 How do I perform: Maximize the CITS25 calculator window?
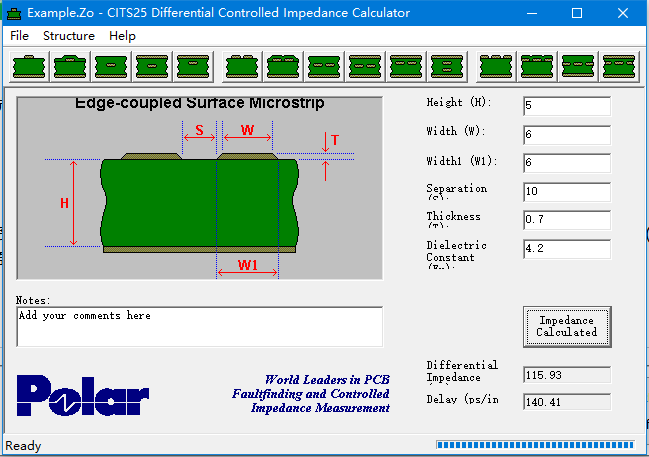coord(577,13)
